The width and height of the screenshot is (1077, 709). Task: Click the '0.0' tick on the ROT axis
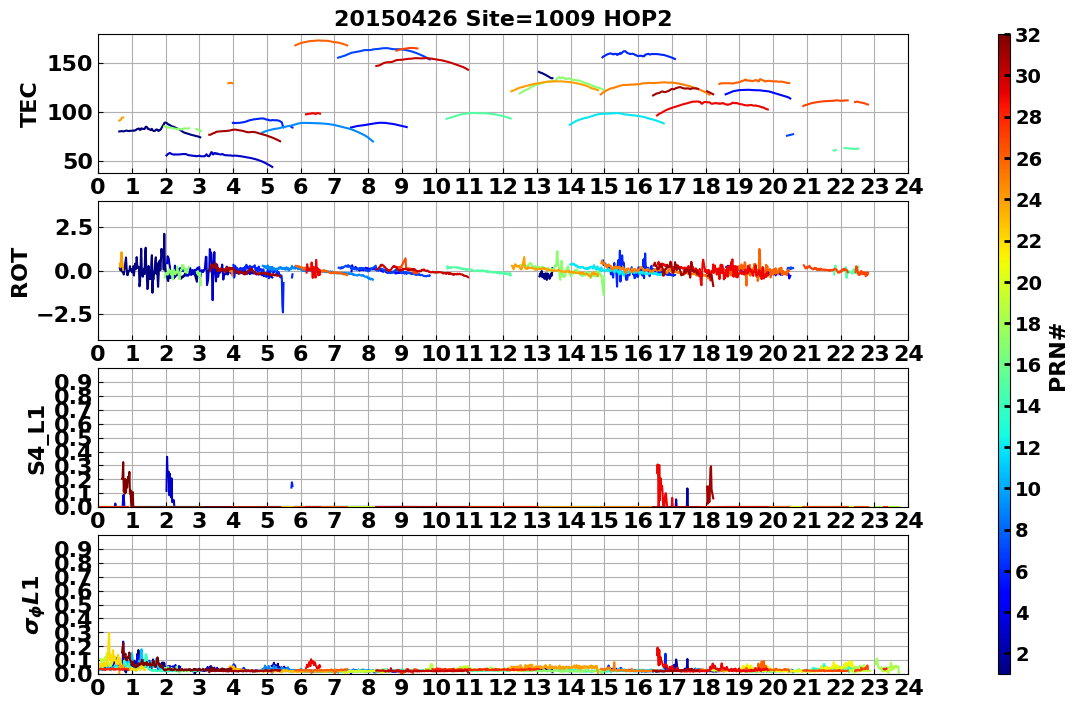75,271
